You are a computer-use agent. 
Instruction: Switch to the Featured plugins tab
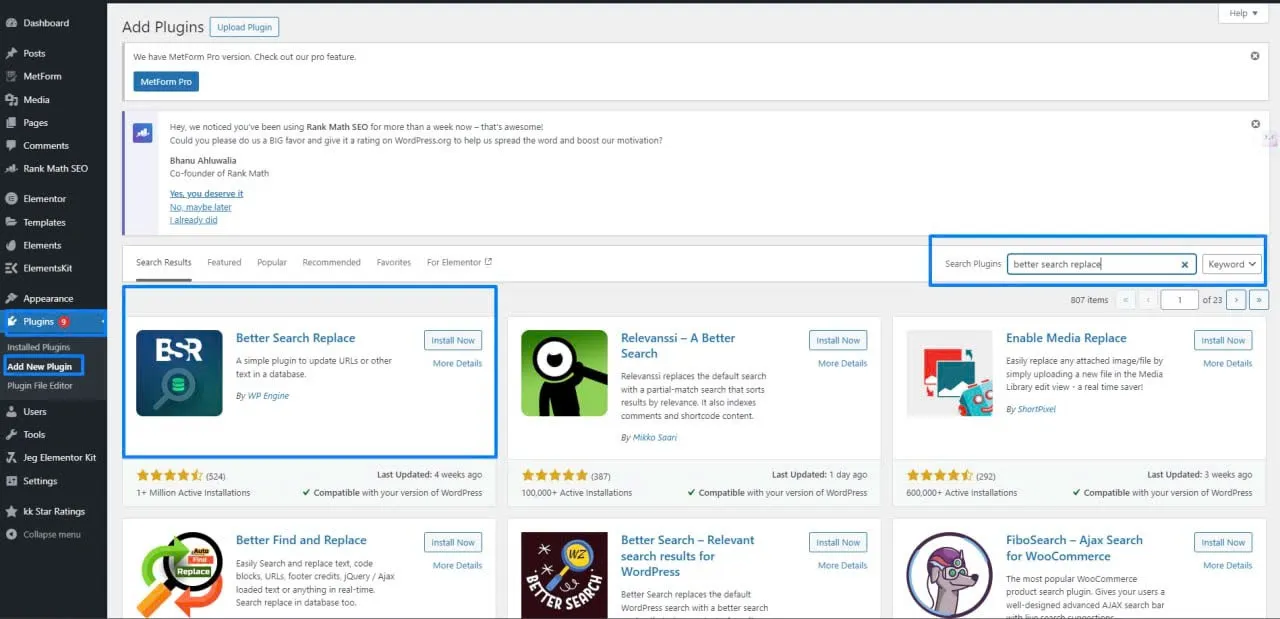click(x=224, y=262)
